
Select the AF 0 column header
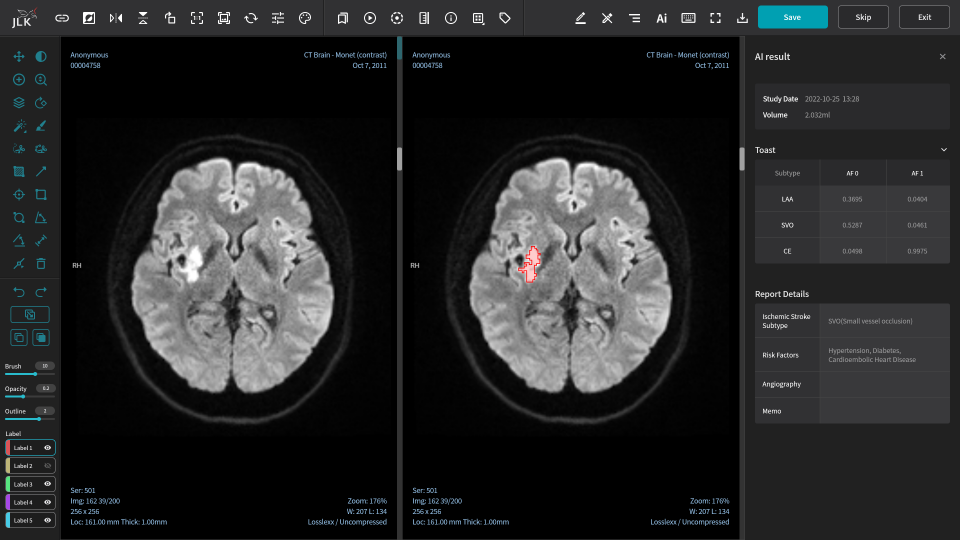pyautogui.click(x=852, y=173)
